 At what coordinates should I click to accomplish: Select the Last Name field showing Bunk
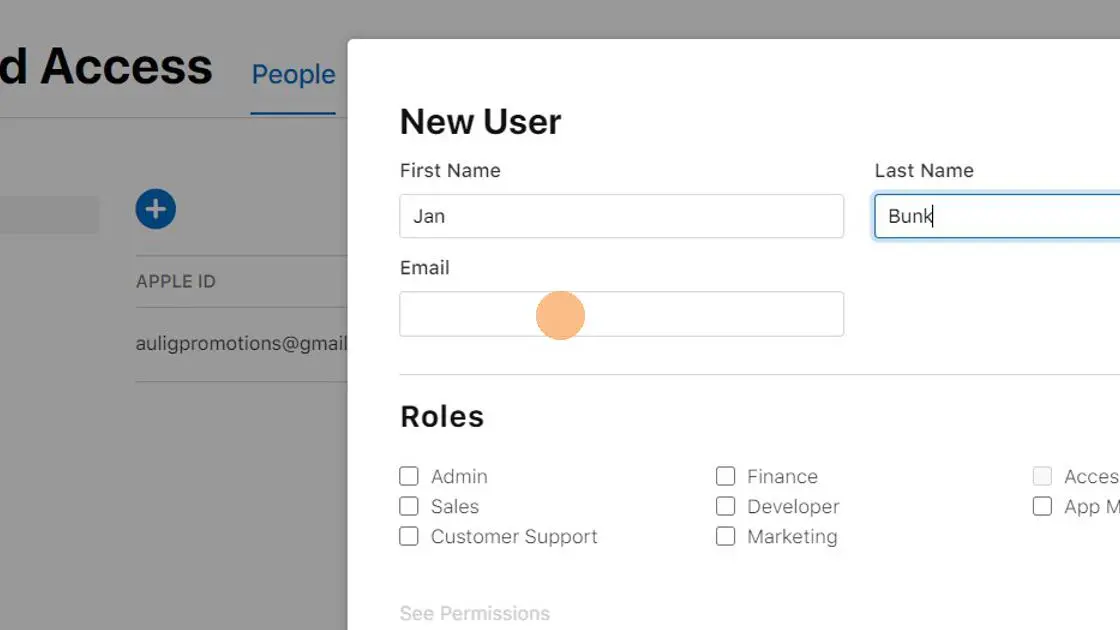pyautogui.click(x=995, y=216)
